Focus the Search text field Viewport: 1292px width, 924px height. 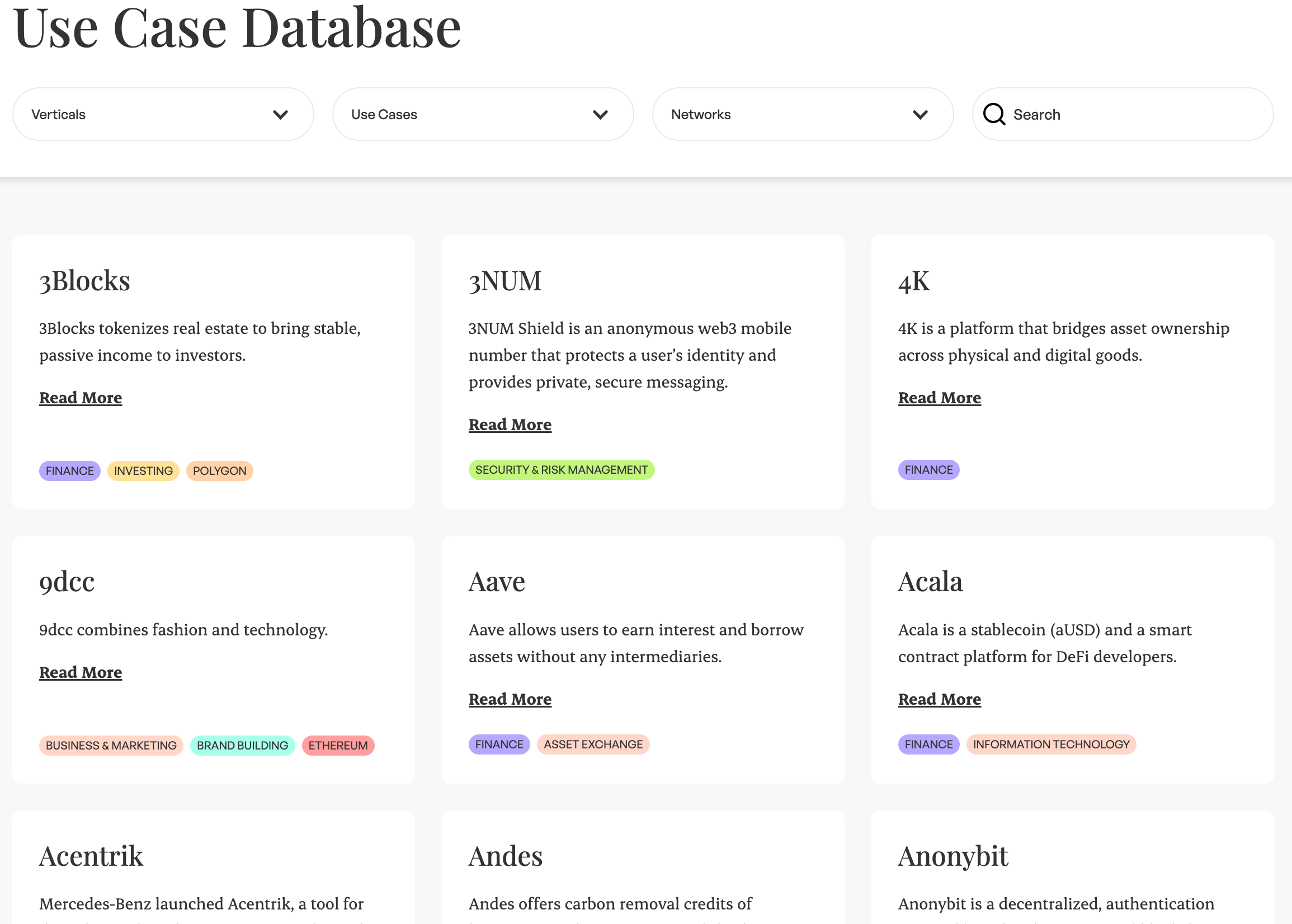click(x=1122, y=114)
